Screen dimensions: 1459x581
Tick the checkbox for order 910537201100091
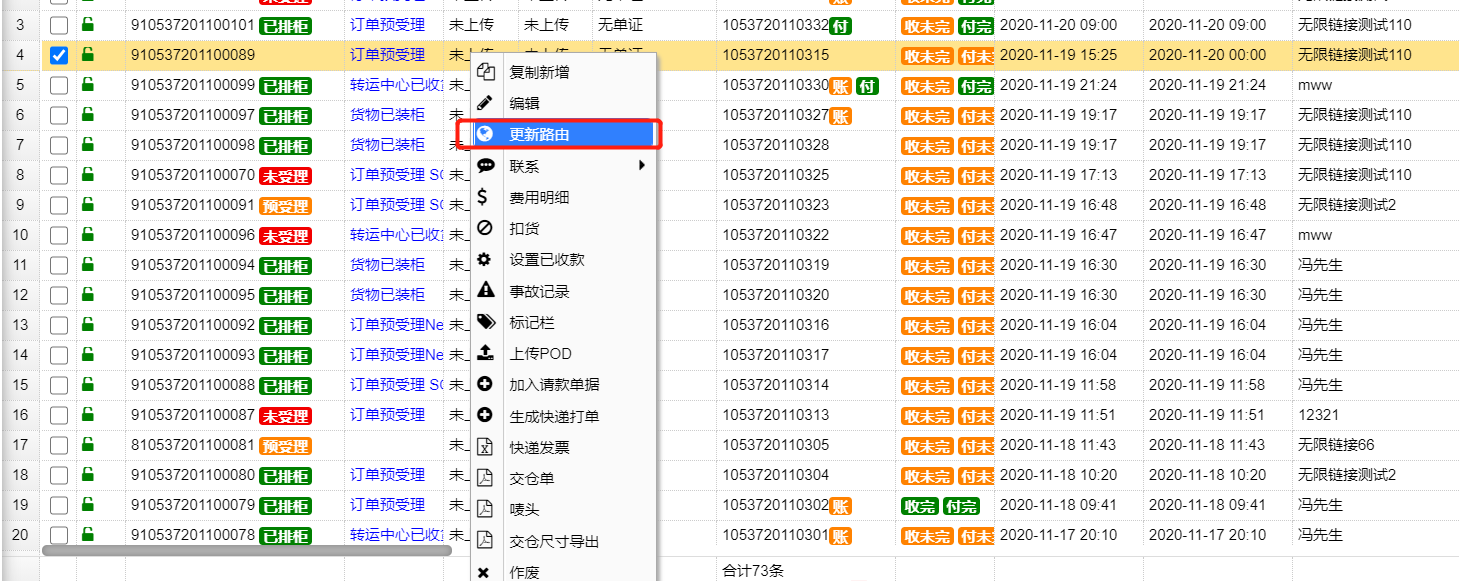click(x=59, y=205)
